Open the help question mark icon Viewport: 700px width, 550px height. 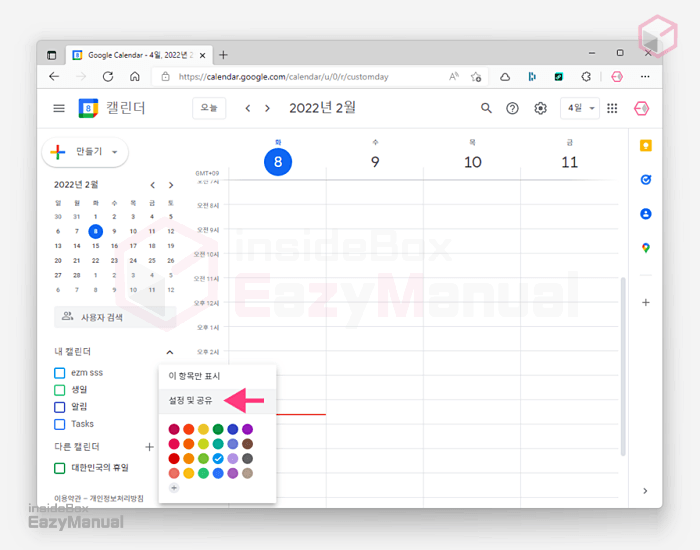pyautogui.click(x=512, y=108)
